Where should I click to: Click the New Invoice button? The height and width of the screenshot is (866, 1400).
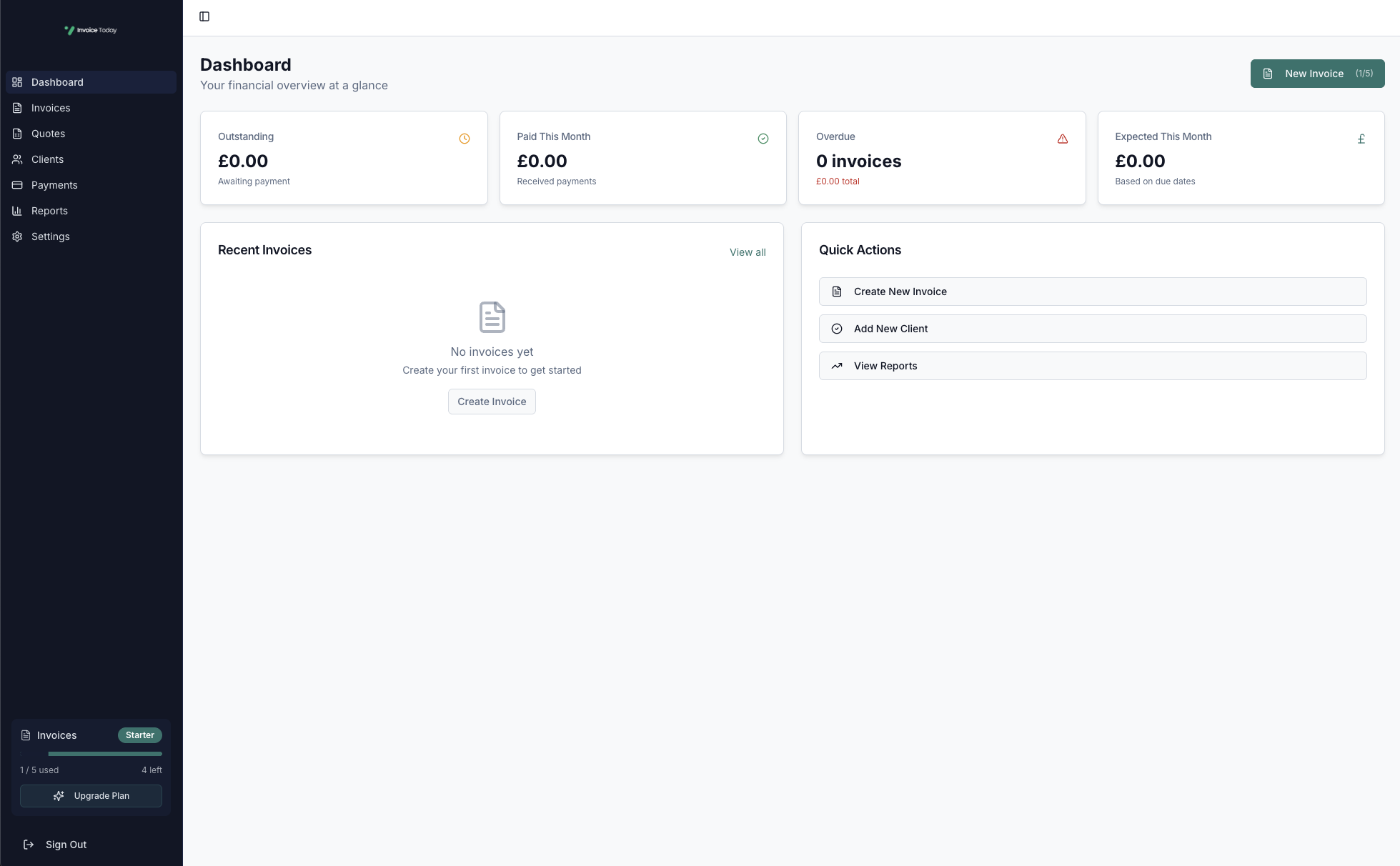pos(1316,74)
